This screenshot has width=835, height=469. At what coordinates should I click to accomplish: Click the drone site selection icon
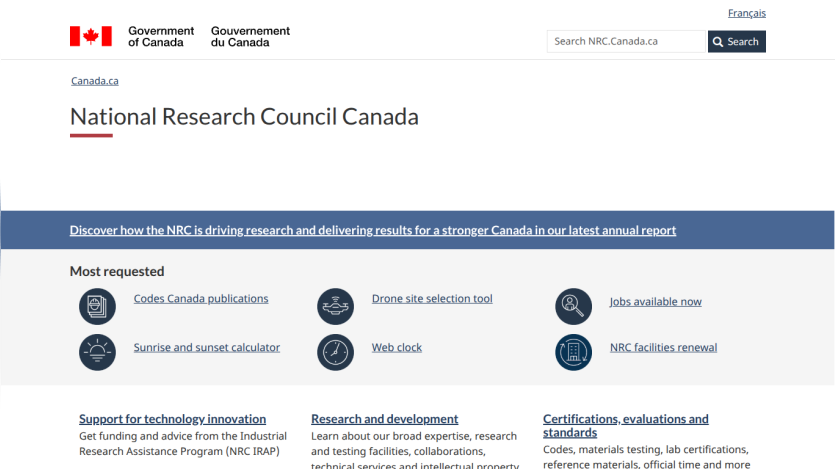click(x=335, y=307)
